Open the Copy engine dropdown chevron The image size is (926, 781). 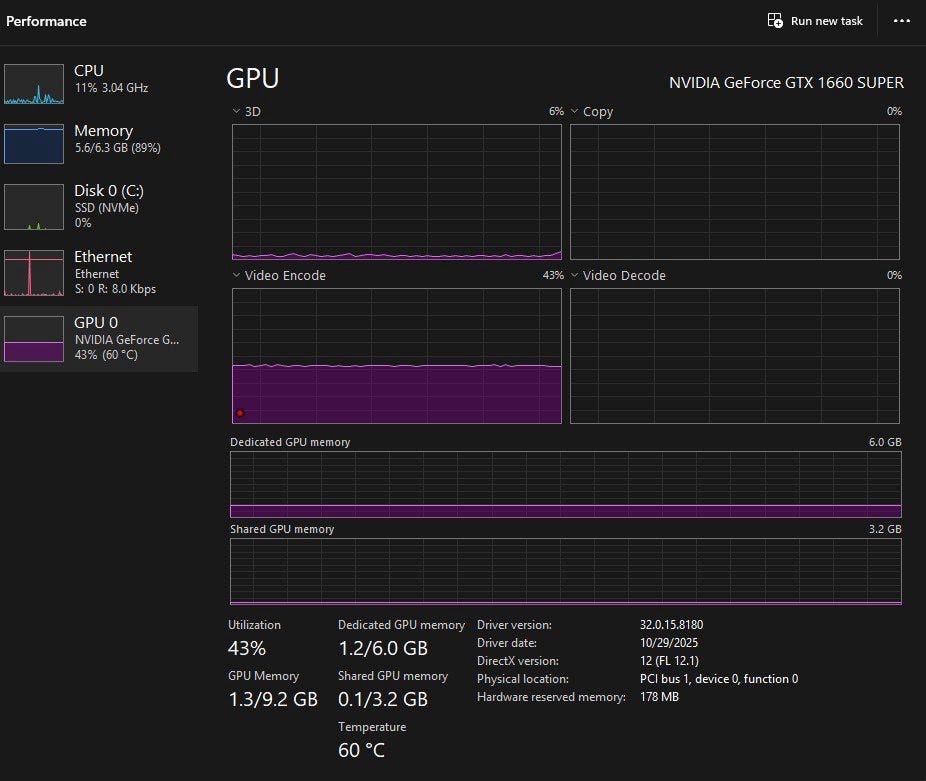pos(574,112)
